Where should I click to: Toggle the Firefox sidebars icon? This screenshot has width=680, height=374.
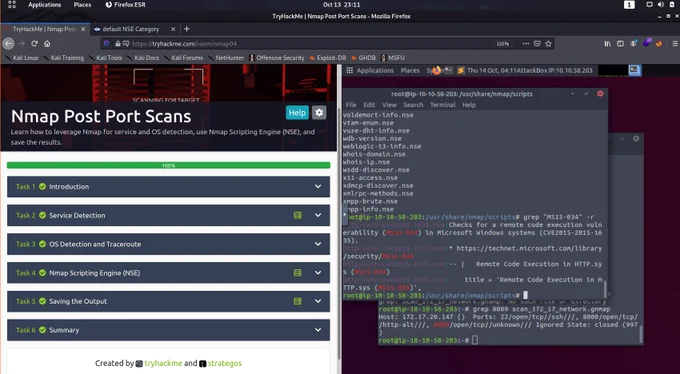point(620,43)
